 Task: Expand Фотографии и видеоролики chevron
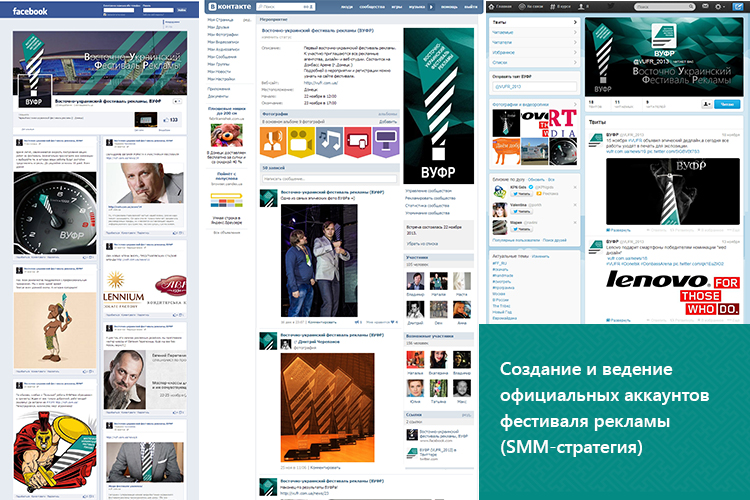(x=574, y=104)
